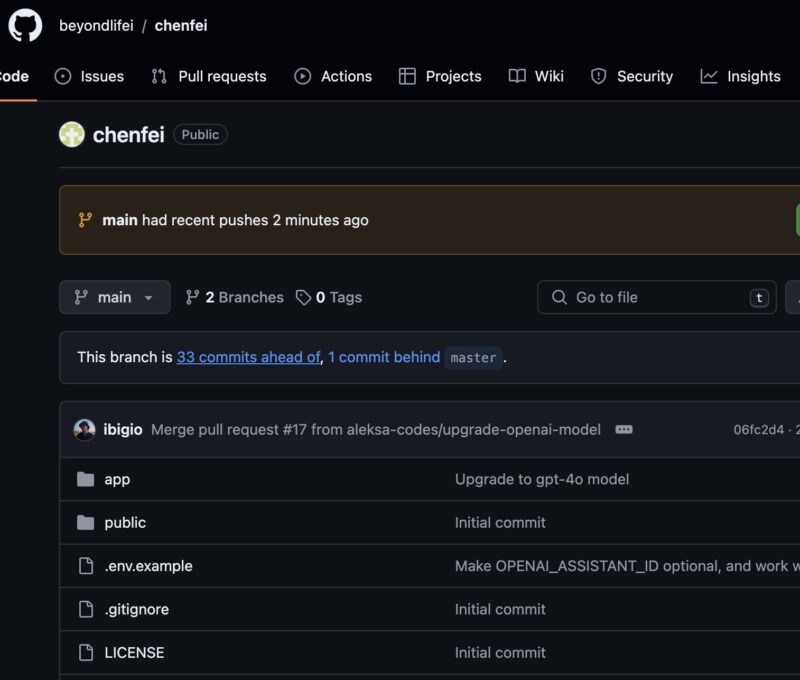
Task: Click the LICENSE file icon
Action: click(x=86, y=652)
